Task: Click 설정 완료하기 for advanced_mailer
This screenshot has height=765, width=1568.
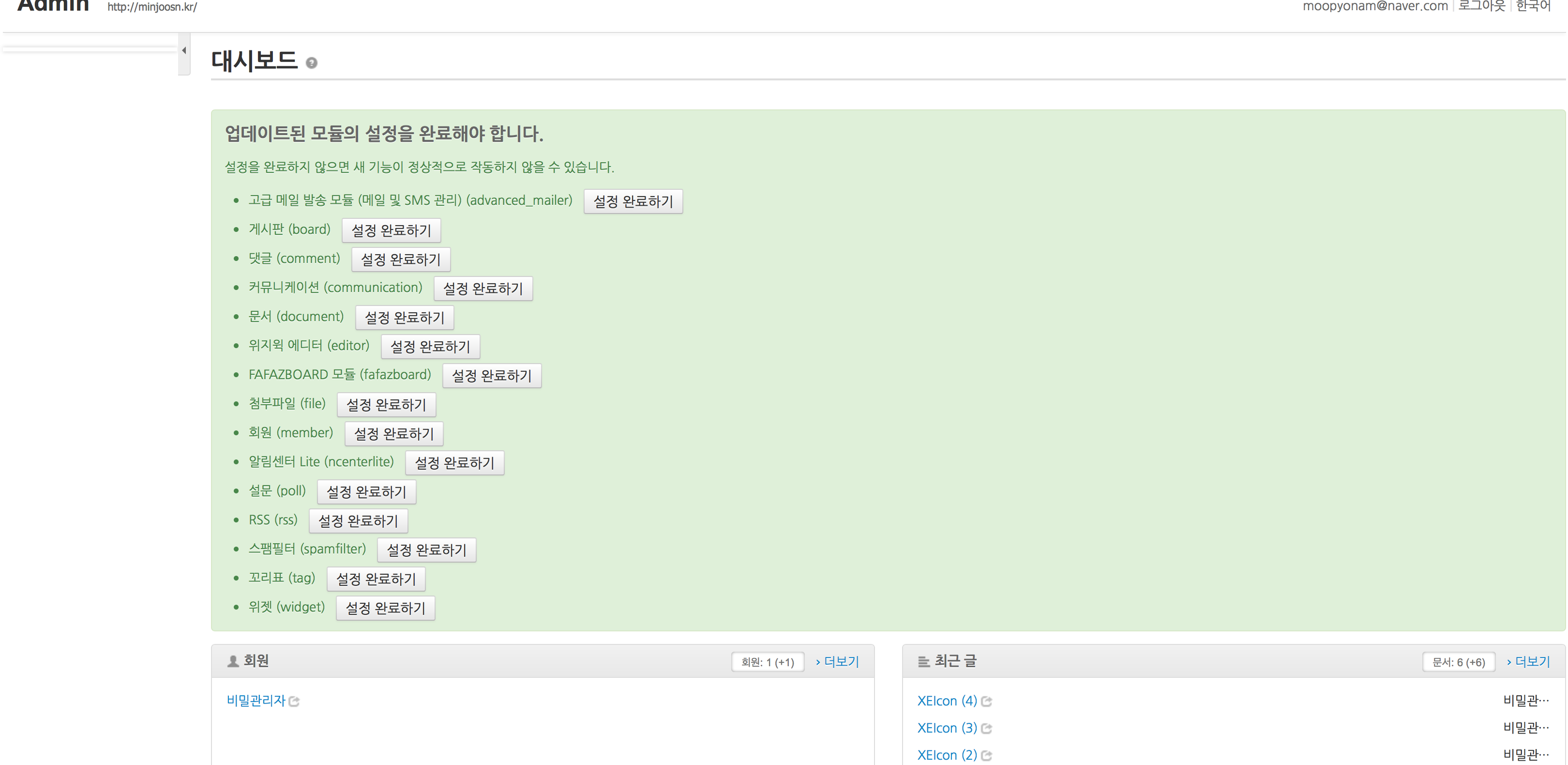Action: 633,200
